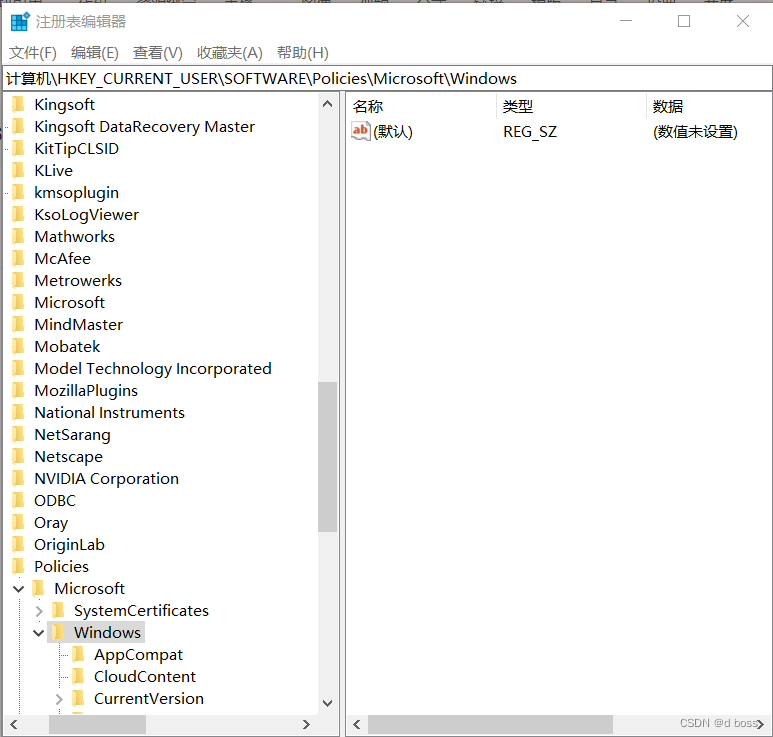Click the MozillaPlugins folder icon
Image resolution: width=773 pixels, height=737 pixels.
[18, 390]
